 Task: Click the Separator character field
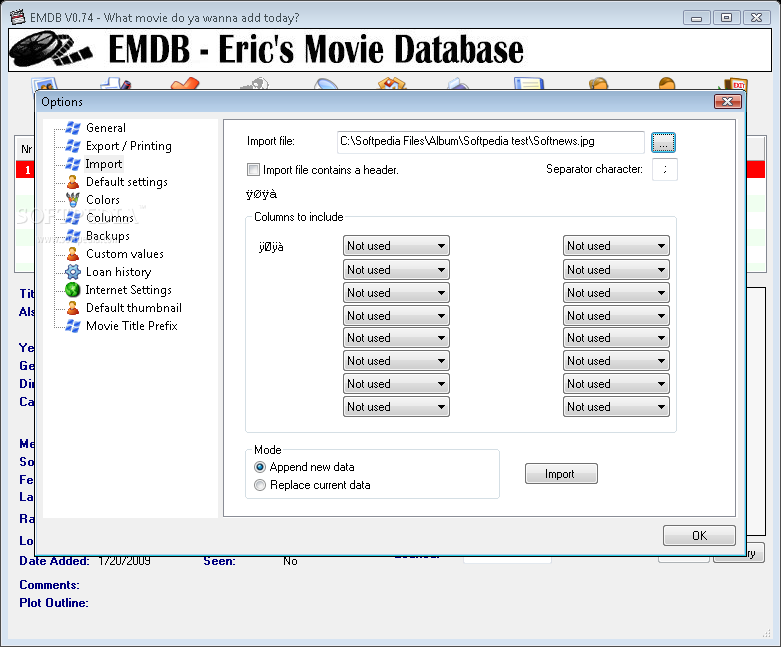click(664, 169)
